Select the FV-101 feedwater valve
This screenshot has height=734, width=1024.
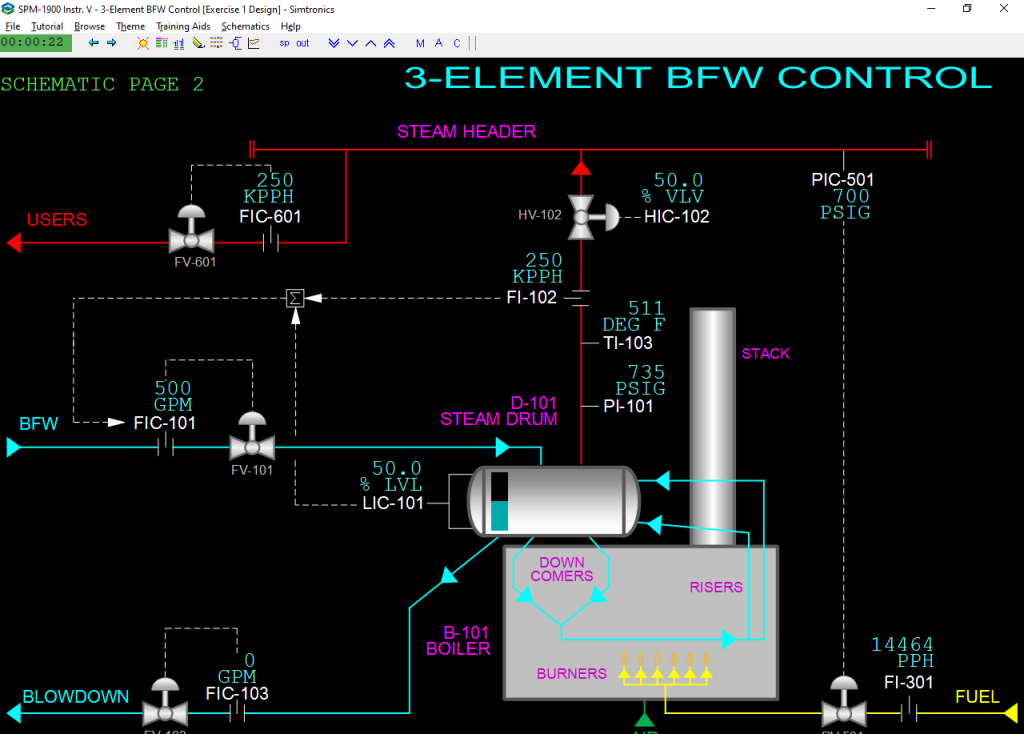[252, 436]
